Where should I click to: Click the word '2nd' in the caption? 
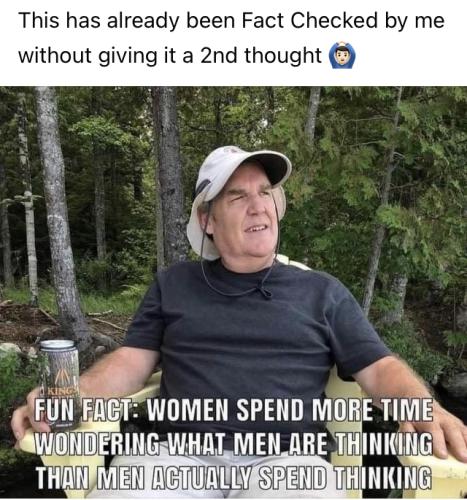(221, 55)
